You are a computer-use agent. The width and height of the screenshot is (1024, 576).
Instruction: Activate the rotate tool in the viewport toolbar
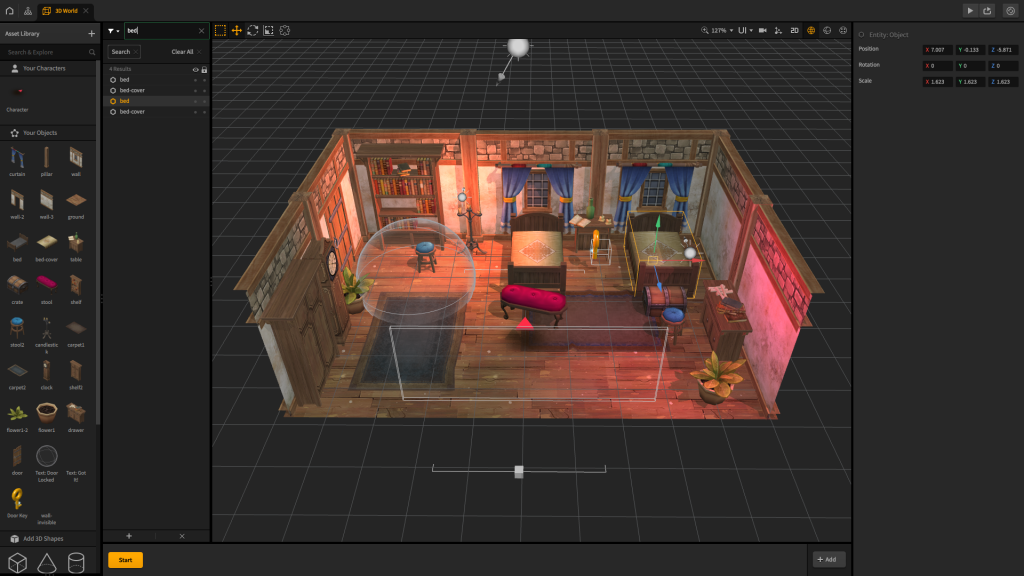[252, 30]
